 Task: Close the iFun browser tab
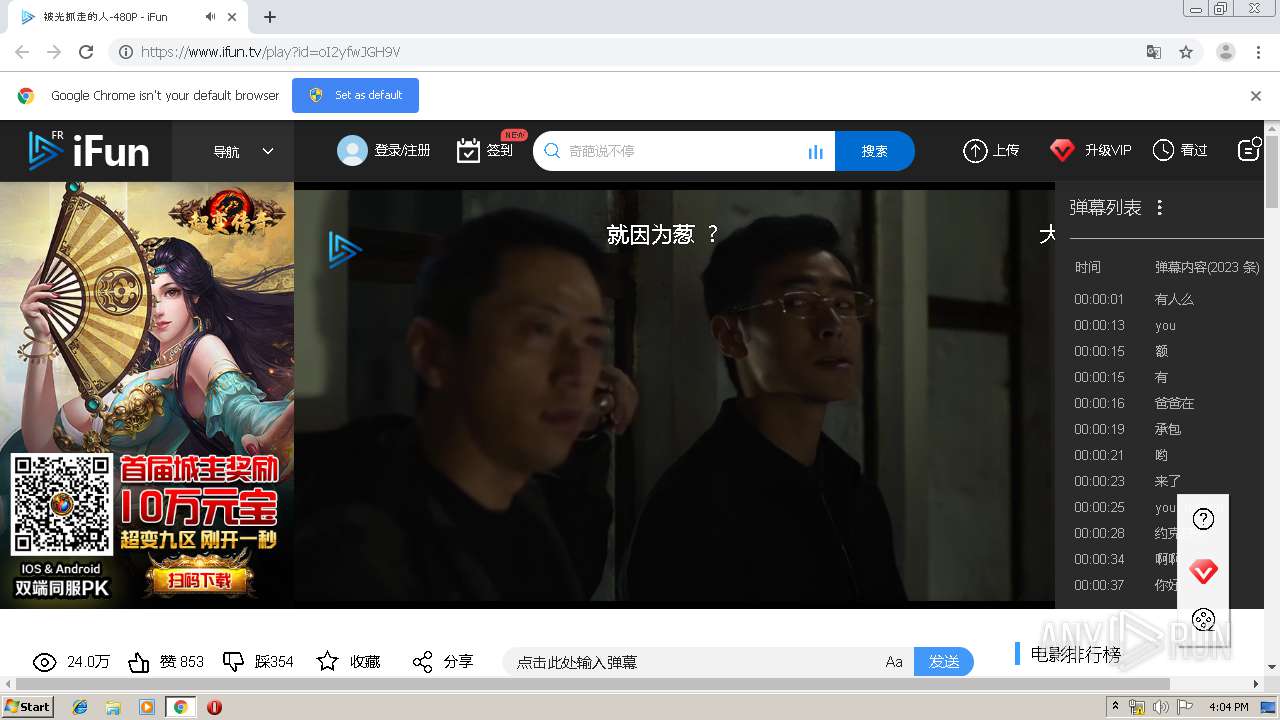click(x=232, y=17)
